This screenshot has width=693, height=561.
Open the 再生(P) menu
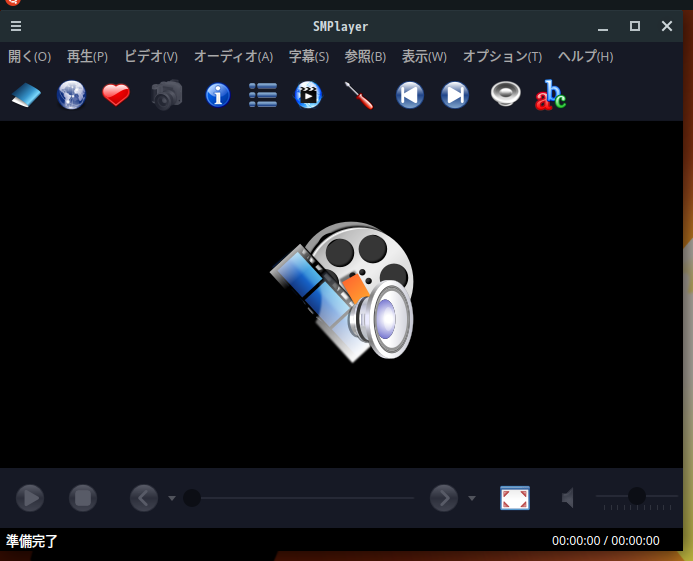coord(87,57)
